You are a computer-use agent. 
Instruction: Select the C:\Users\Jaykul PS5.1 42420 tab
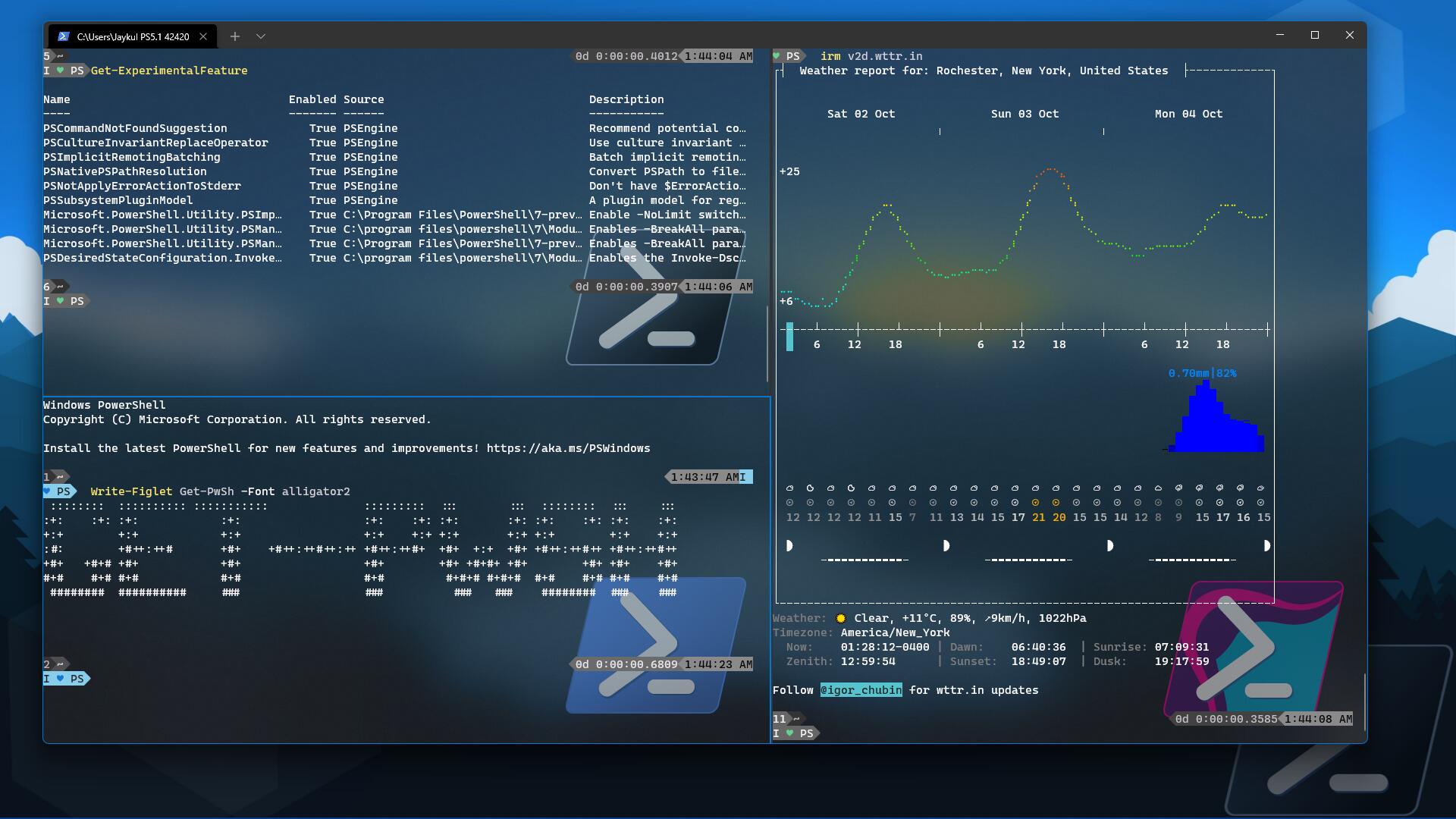tap(133, 36)
